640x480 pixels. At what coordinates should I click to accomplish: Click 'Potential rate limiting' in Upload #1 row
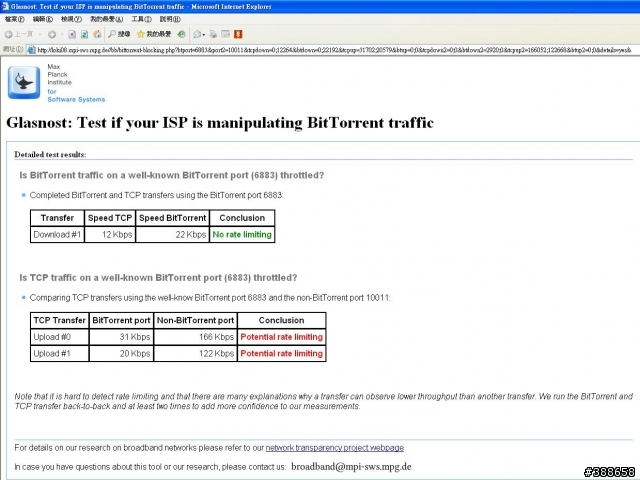(x=282, y=354)
